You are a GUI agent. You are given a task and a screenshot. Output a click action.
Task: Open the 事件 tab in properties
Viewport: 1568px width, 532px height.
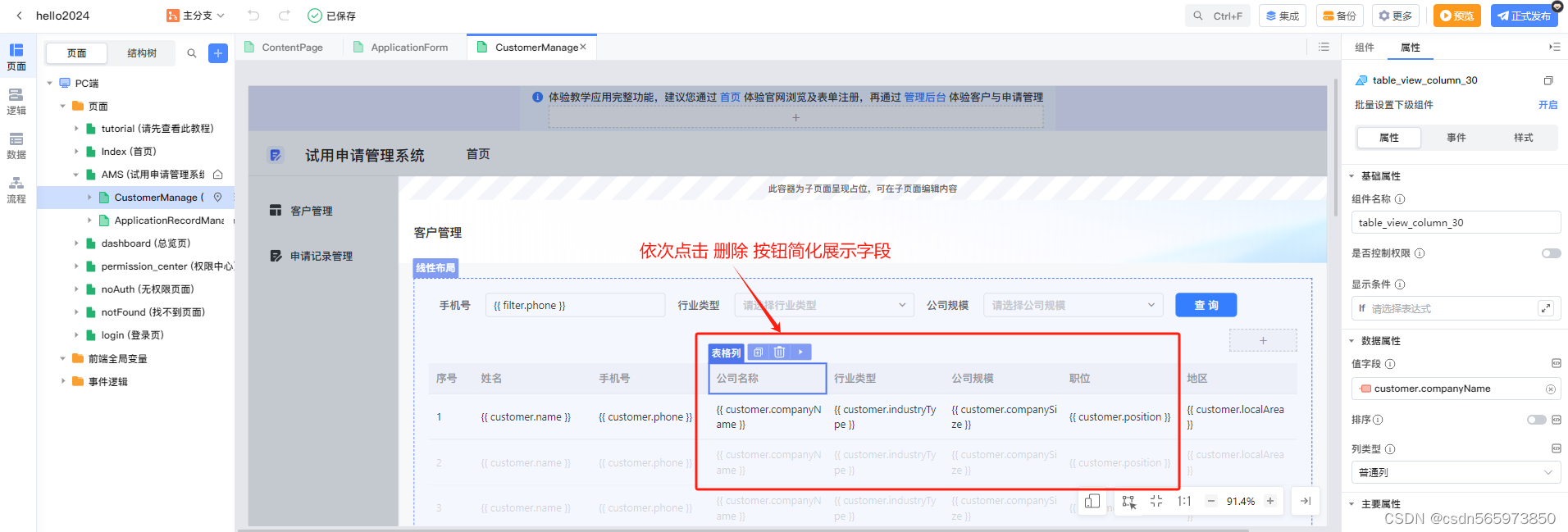pyautogui.click(x=1456, y=138)
